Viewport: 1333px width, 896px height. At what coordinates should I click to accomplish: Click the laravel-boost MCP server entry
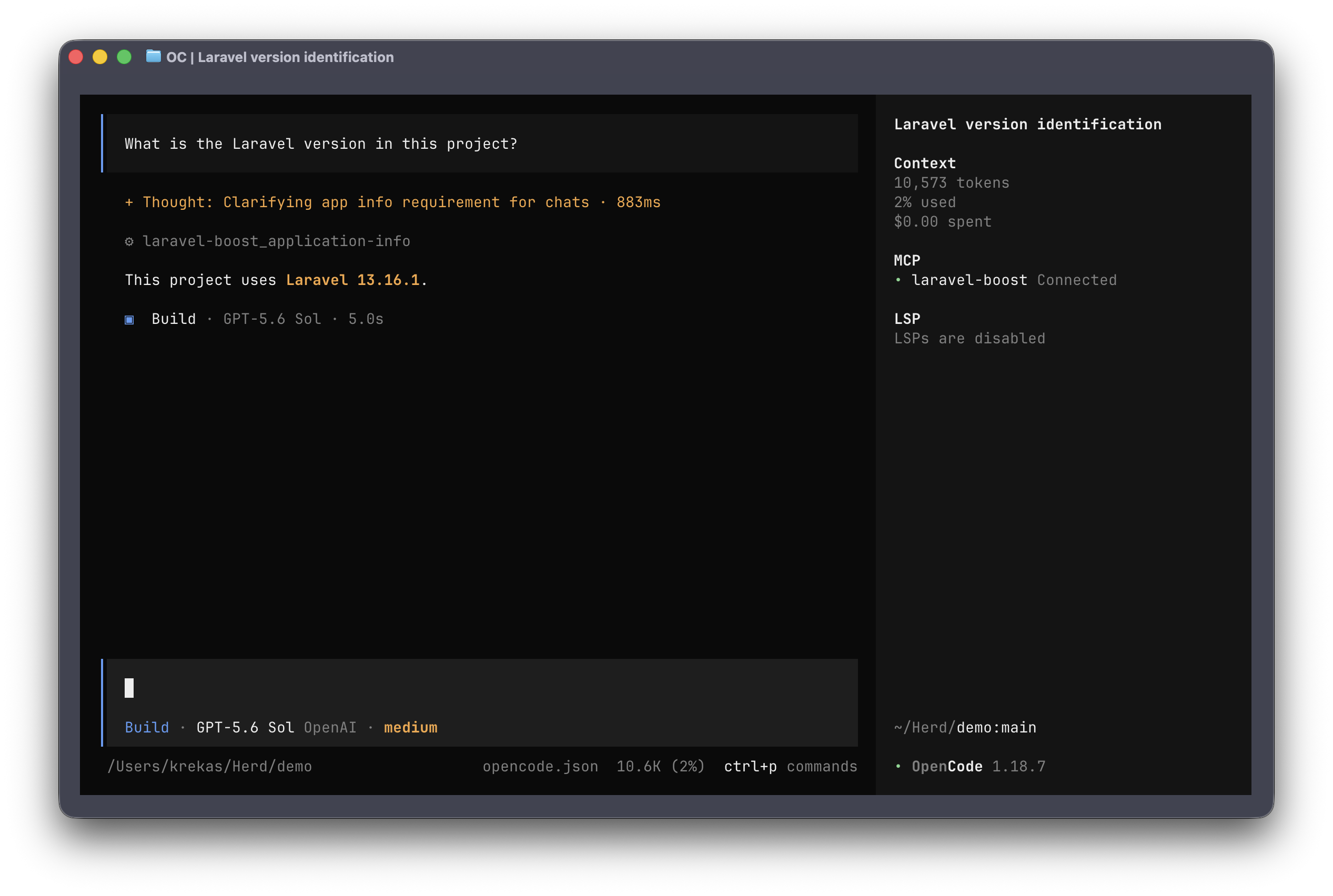[969, 280]
